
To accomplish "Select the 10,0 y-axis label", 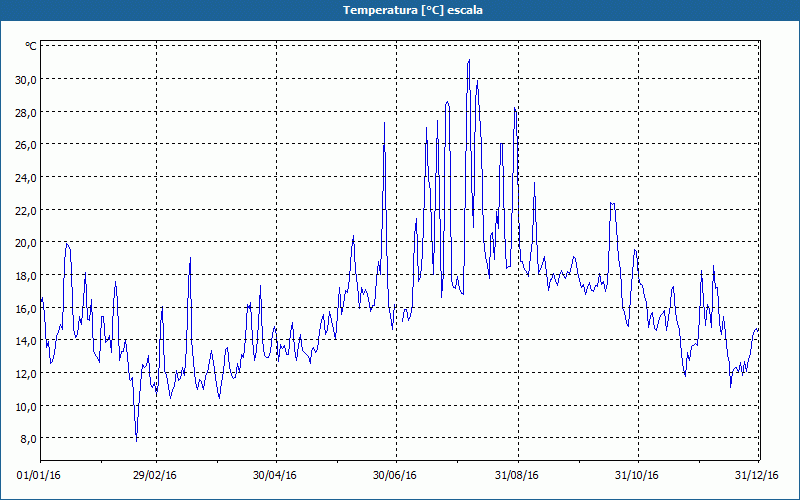I will pyautogui.click(x=26, y=407).
